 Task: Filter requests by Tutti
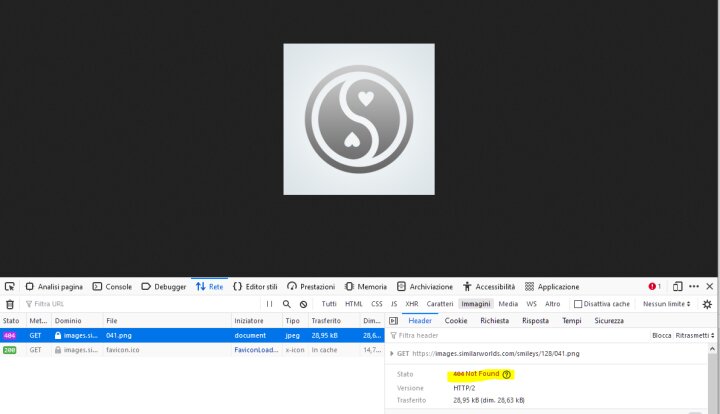point(329,304)
